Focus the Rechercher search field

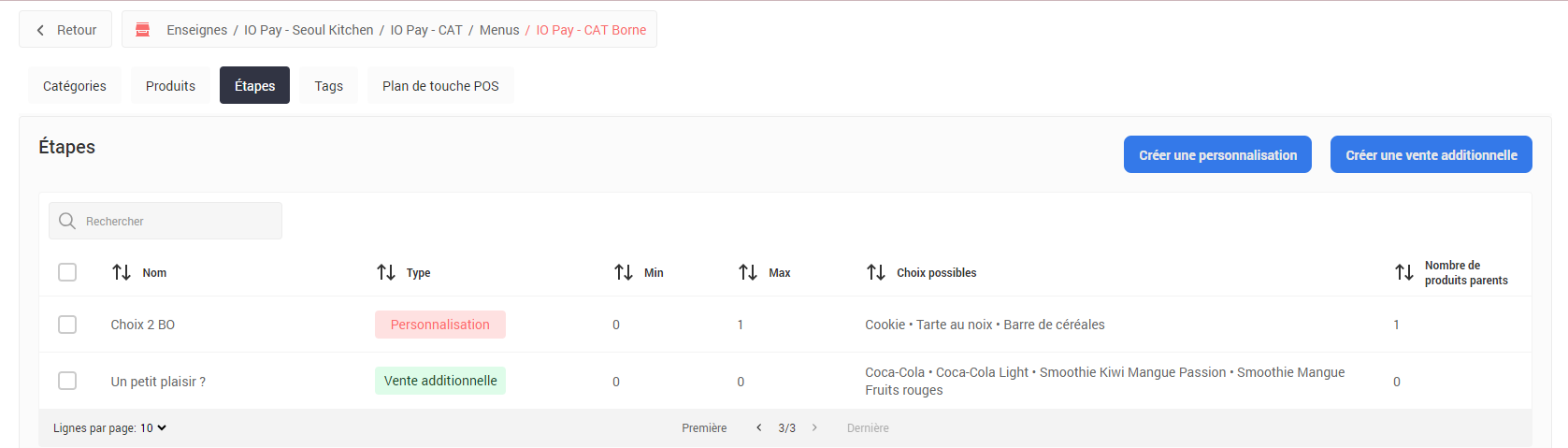coord(178,222)
